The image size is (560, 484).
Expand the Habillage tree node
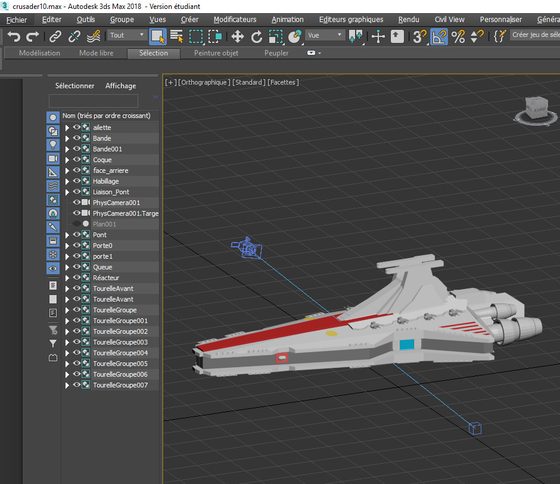(67, 181)
